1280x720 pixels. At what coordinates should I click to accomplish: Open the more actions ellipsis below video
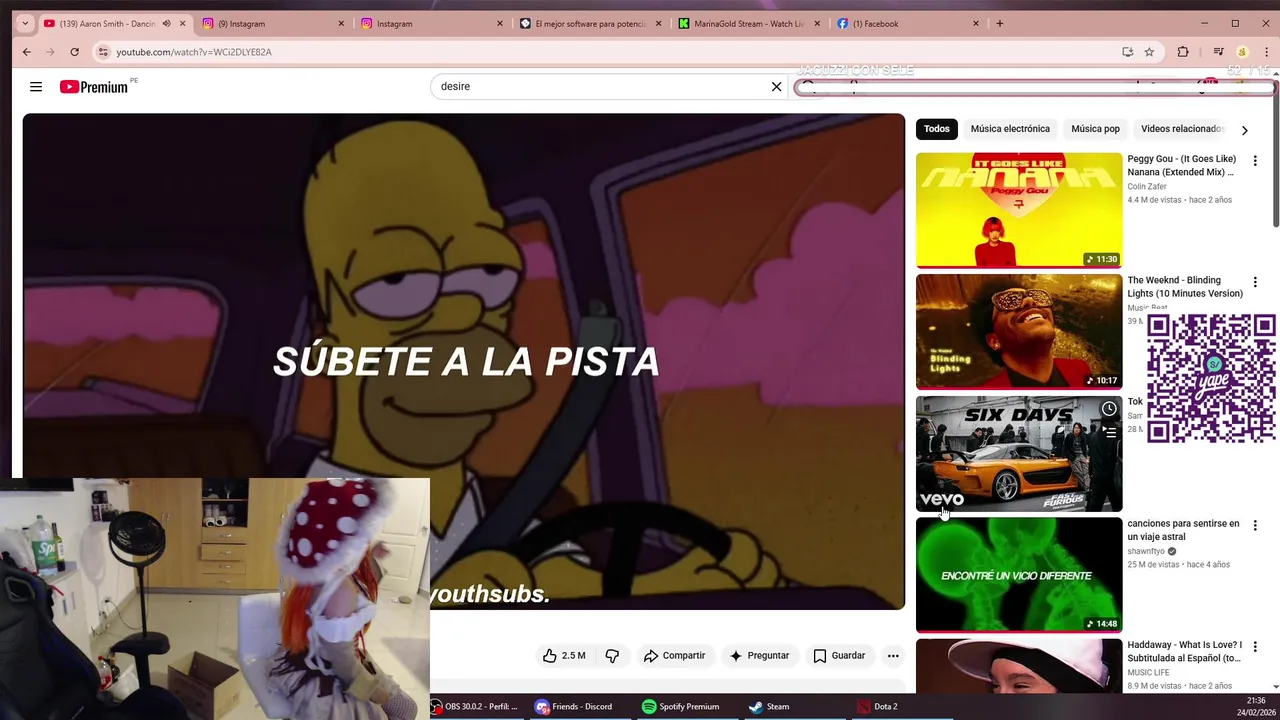coord(893,656)
